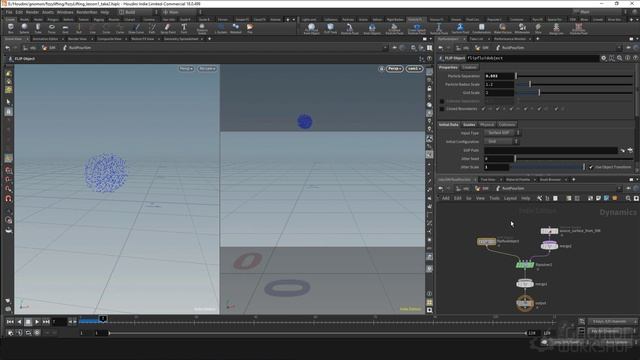Switch to the Creation tab
This screenshot has width=640, height=360.
click(x=469, y=67)
